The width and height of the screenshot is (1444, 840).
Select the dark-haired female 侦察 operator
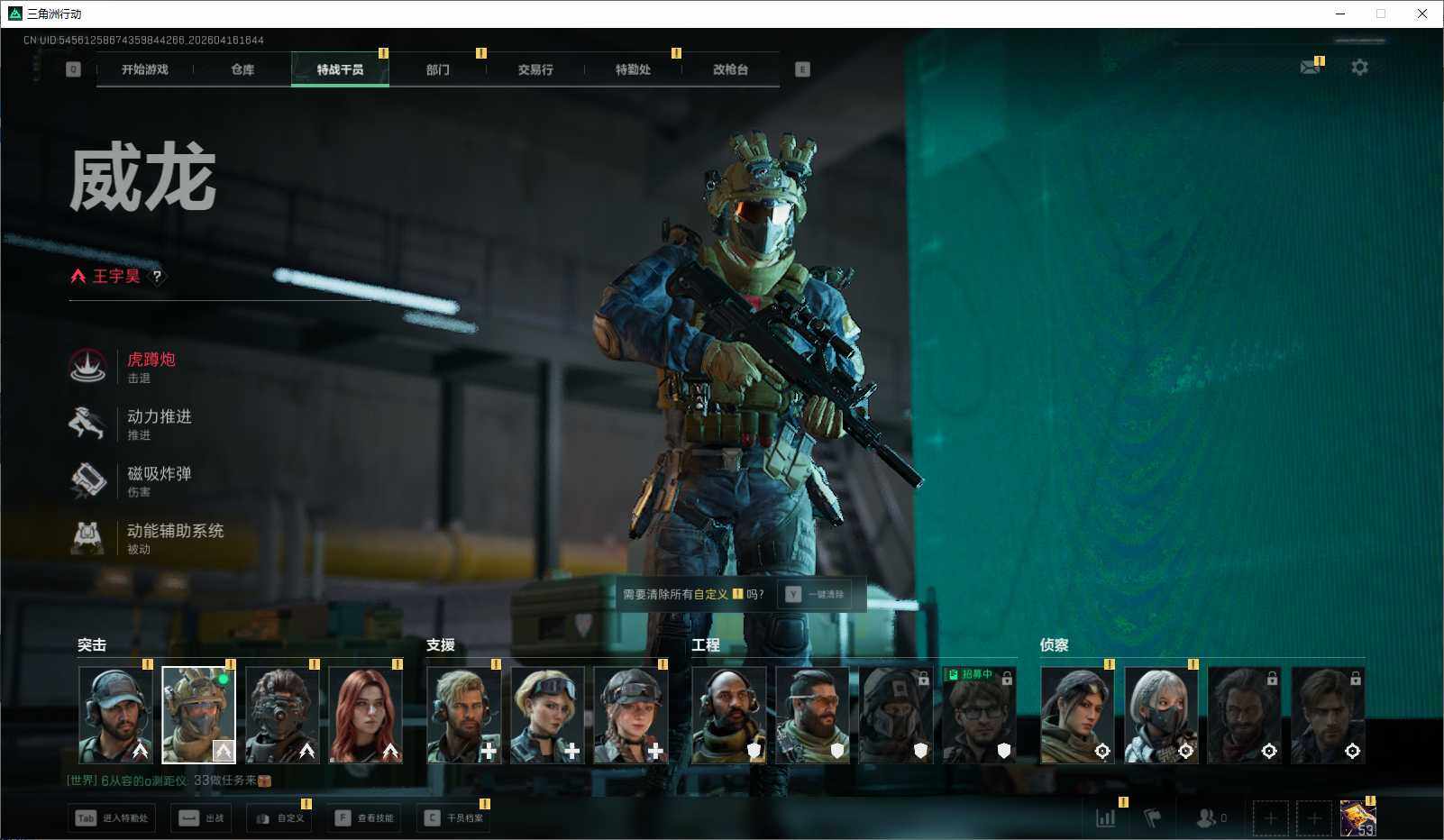(x=1077, y=715)
